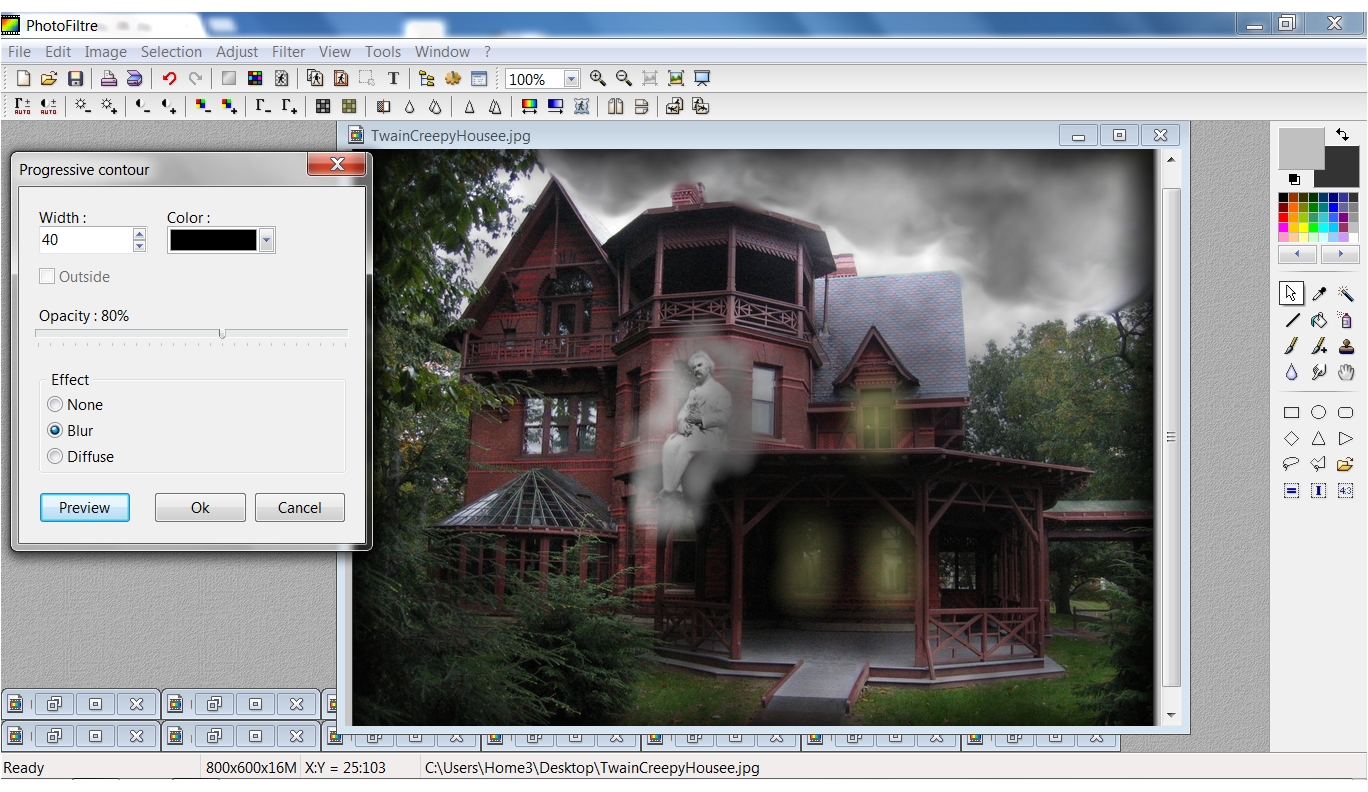Viewport: 1368px width, 792px height.
Task: Click the Open file folder icon
Action: click(x=49, y=79)
